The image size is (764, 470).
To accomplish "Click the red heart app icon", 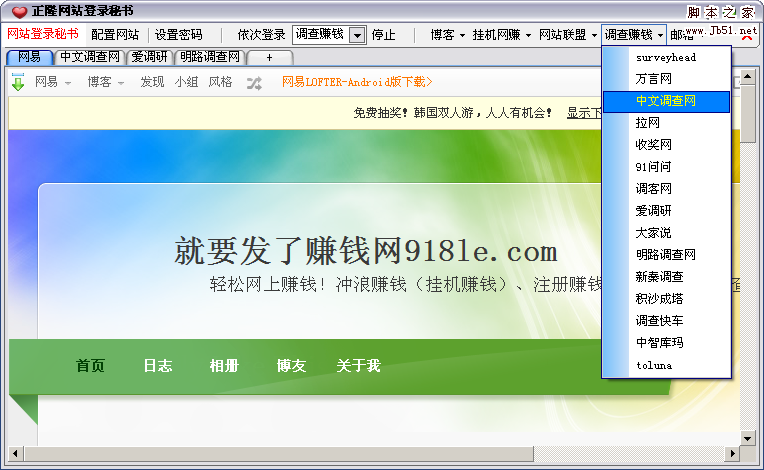I will [19, 12].
